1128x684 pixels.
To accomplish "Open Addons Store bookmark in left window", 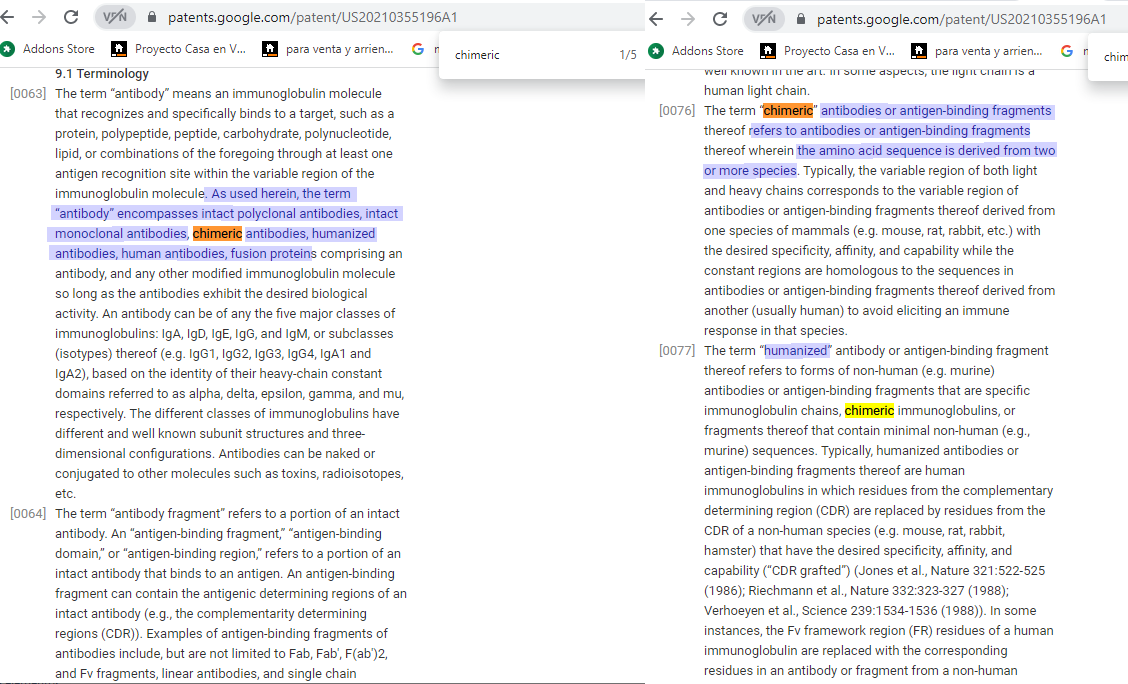I will (x=50, y=49).
